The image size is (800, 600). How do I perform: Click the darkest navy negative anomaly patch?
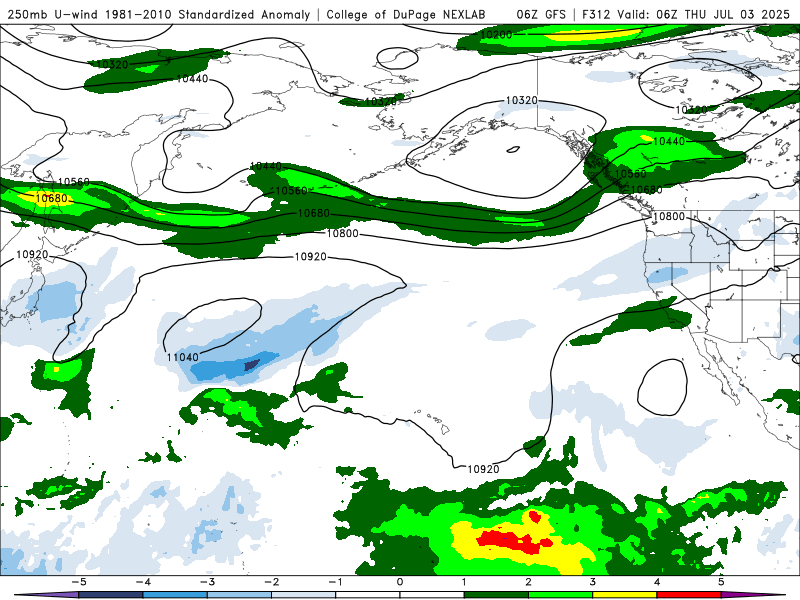click(252, 365)
